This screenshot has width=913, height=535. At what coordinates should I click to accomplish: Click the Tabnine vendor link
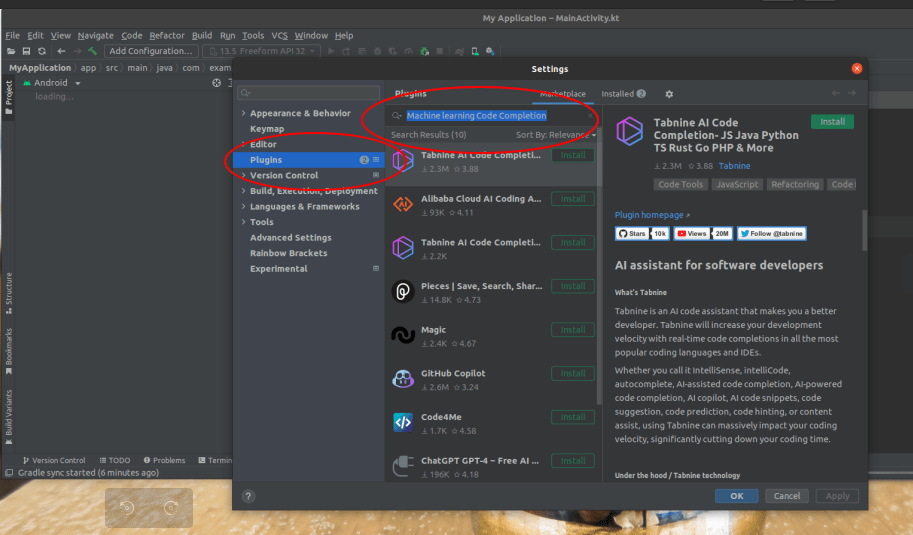tap(734, 166)
